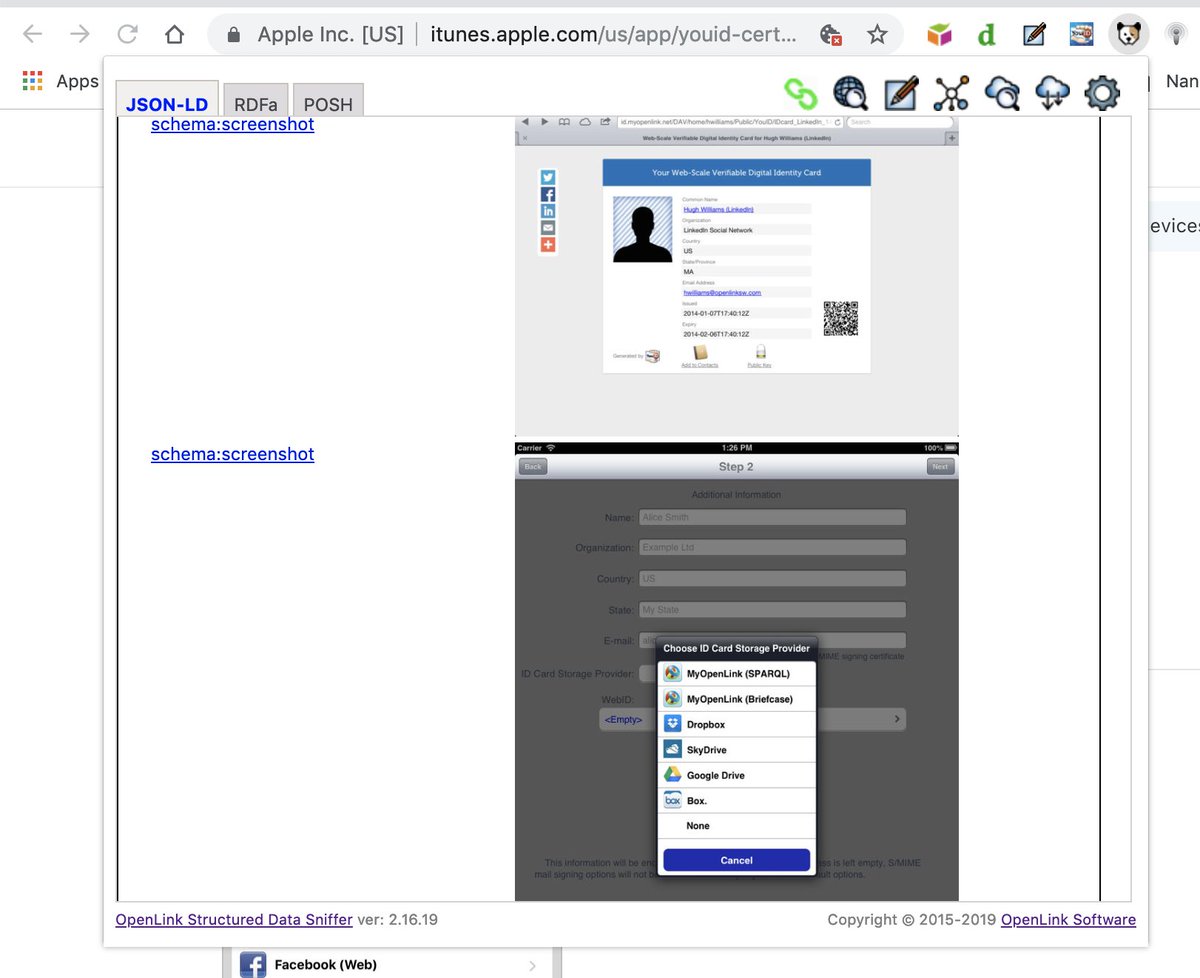Image resolution: width=1200 pixels, height=978 pixels.
Task: Open the Apps bookmarks shortcut
Action: tap(61, 81)
